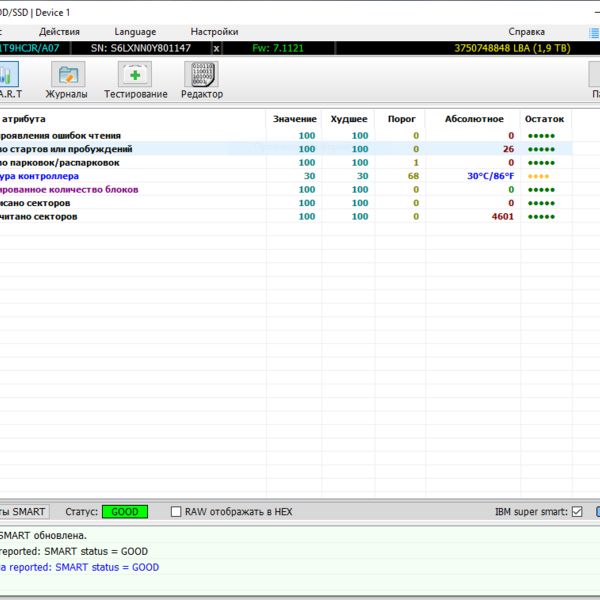This screenshot has width=600, height=600.
Task: Click the firmware label Fw: 7.1121
Action: [278, 48]
